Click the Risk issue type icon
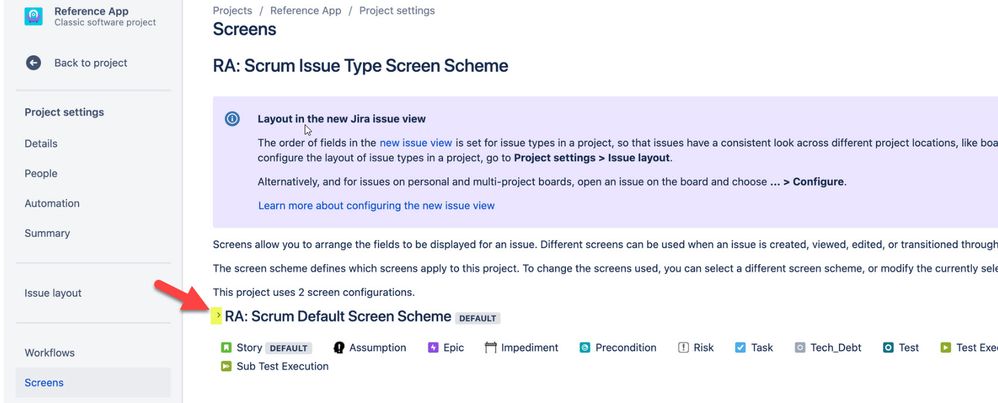This screenshot has height=403, width=998. point(683,348)
